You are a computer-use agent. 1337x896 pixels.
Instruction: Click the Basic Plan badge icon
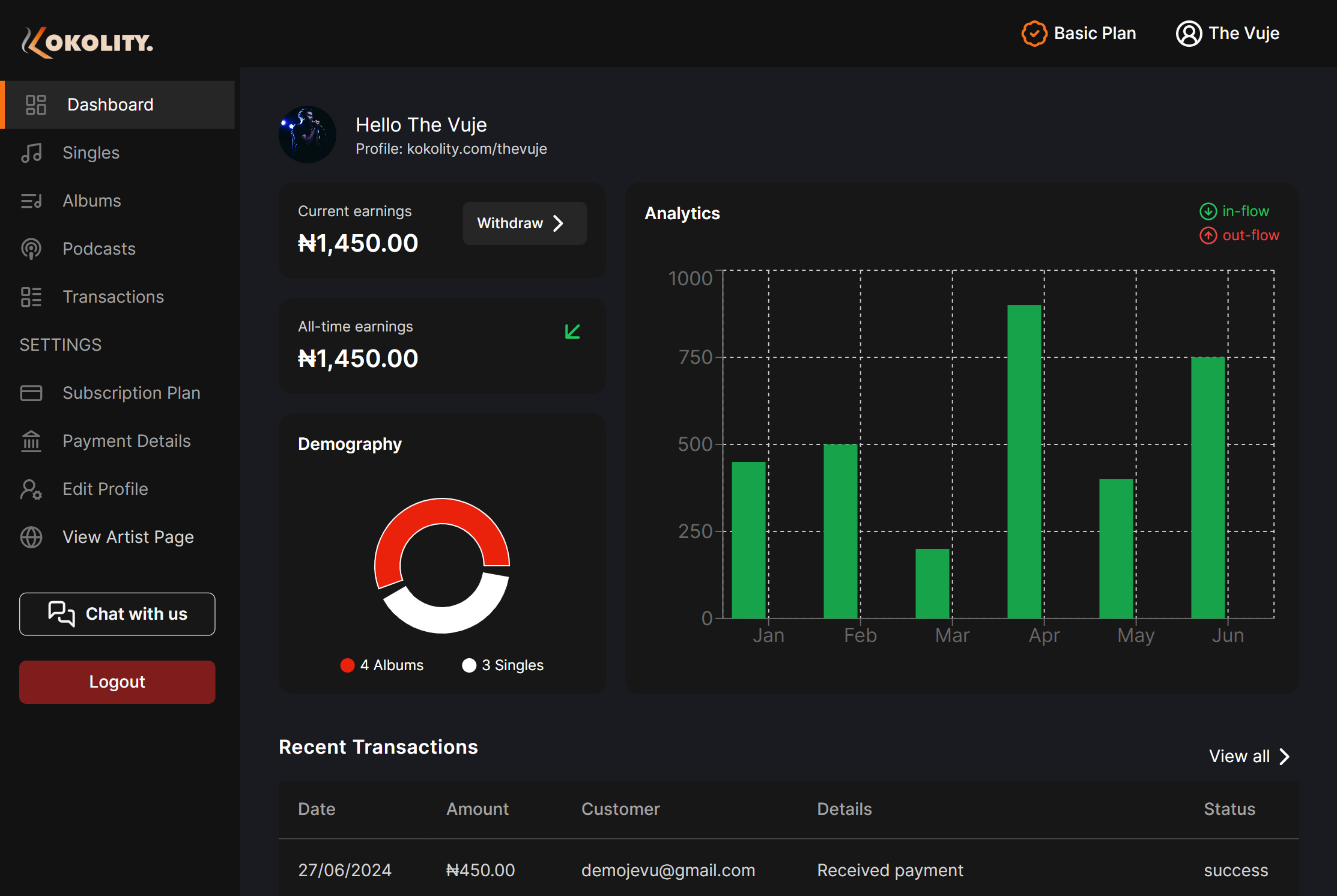(1034, 34)
